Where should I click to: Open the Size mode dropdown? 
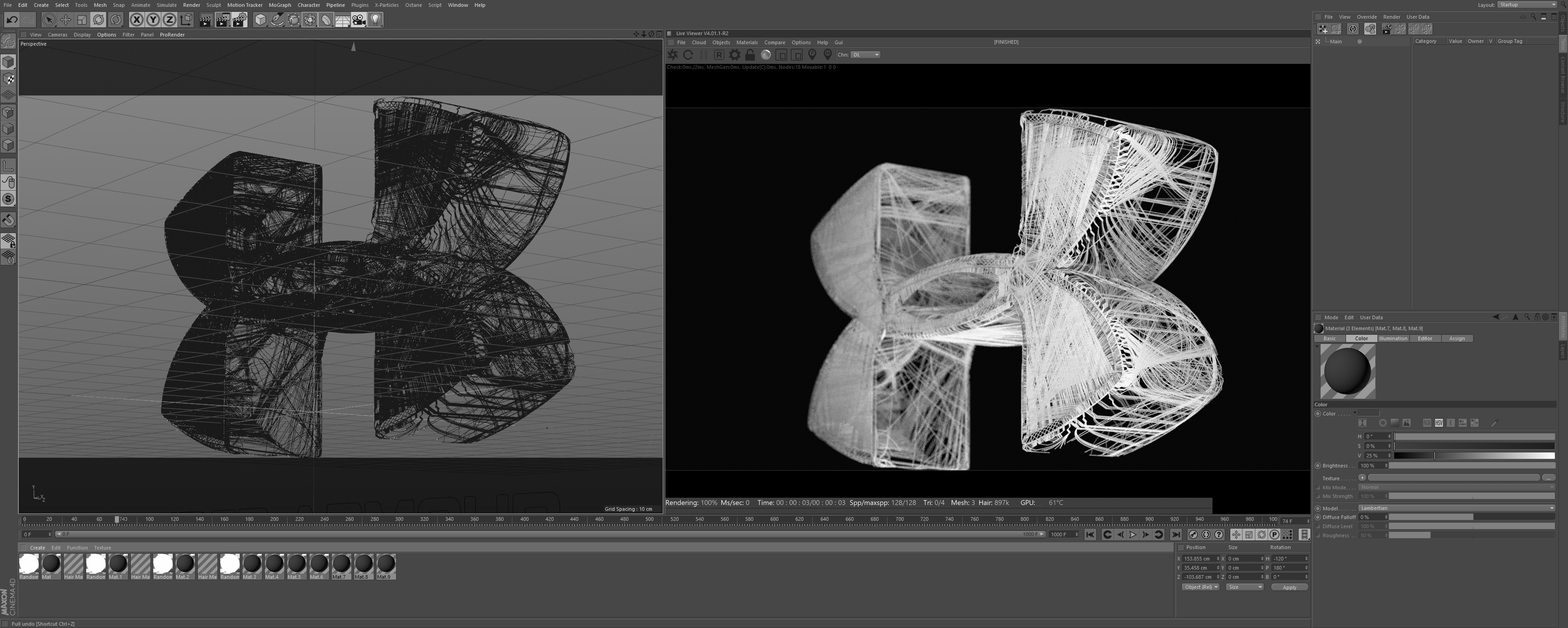1244,587
